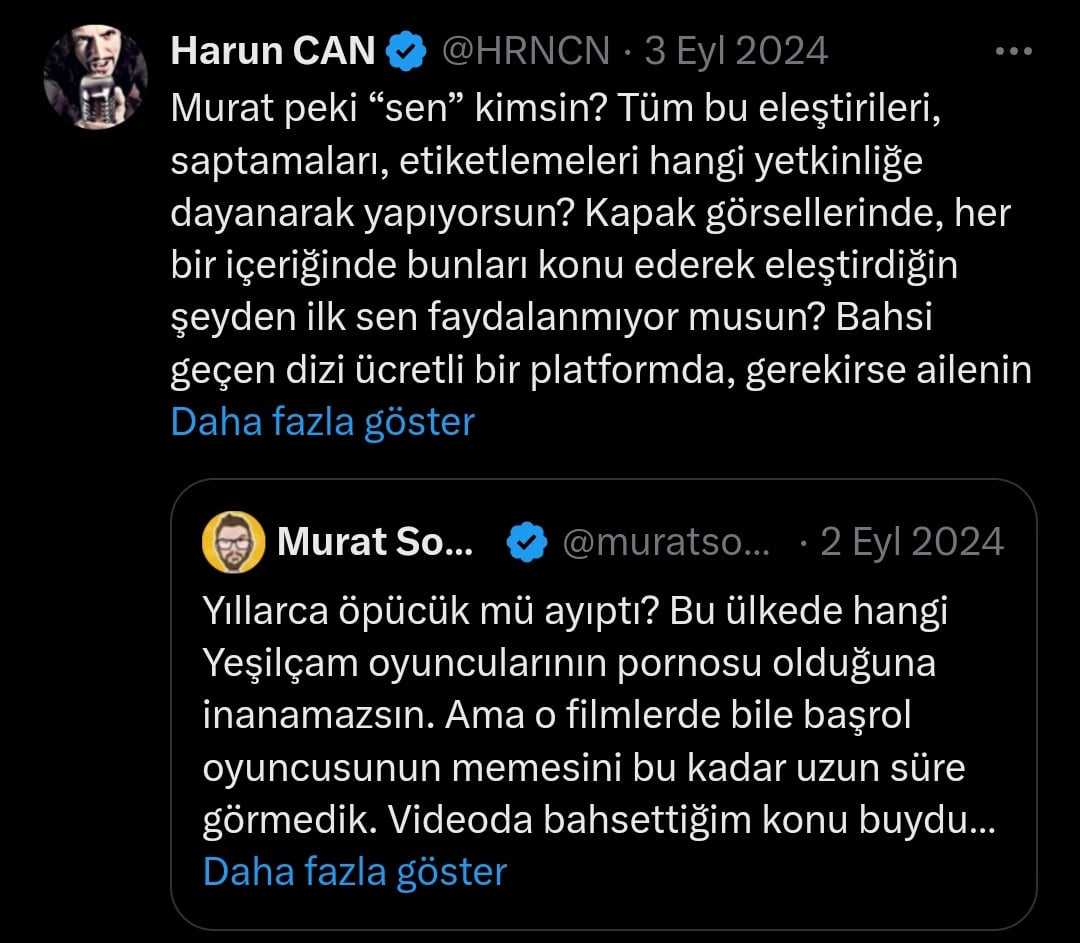This screenshot has height=943, width=1080.
Task: Click the 2 Eyl 2024 quoted tweet date
Action: tap(912, 543)
